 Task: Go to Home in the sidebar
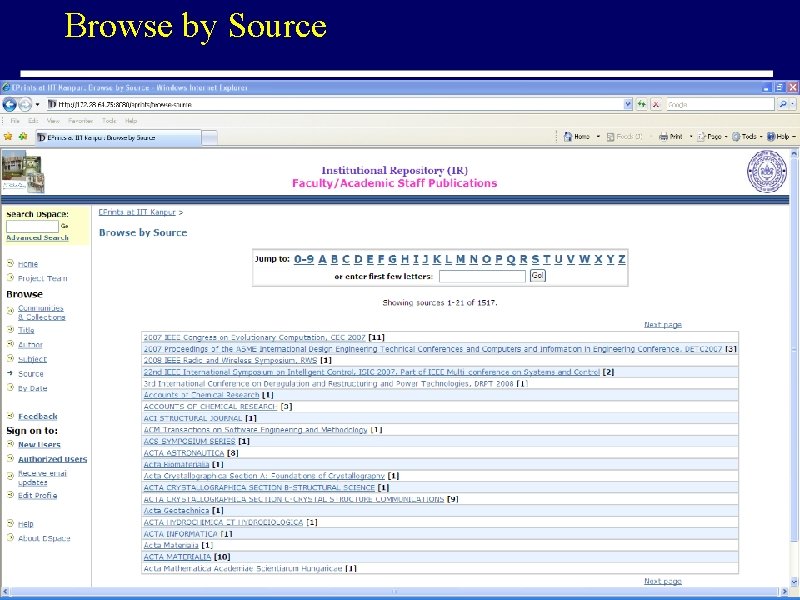pos(28,264)
